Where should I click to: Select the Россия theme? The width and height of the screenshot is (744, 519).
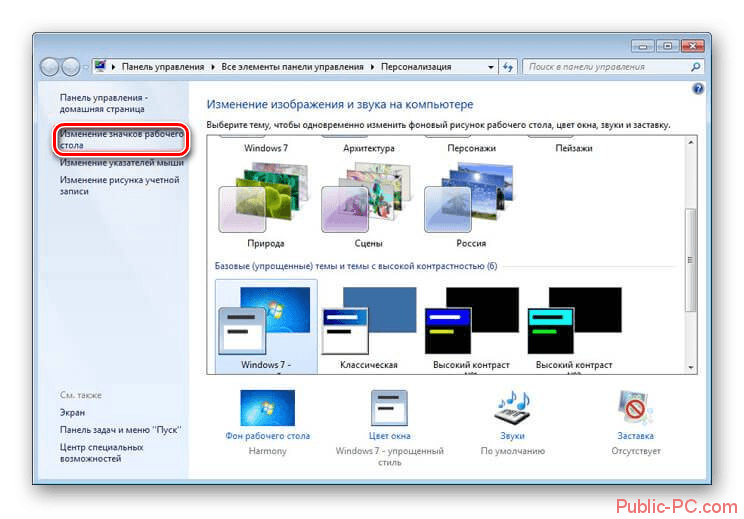point(470,205)
